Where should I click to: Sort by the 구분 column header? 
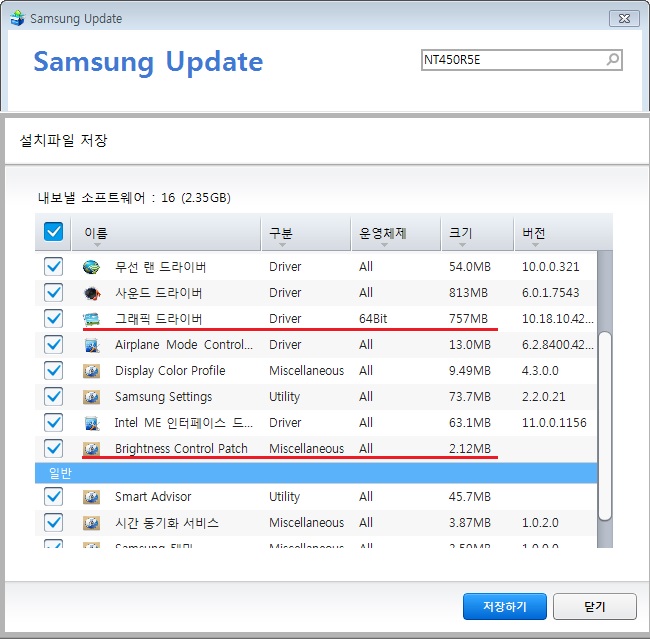pyautogui.click(x=306, y=233)
